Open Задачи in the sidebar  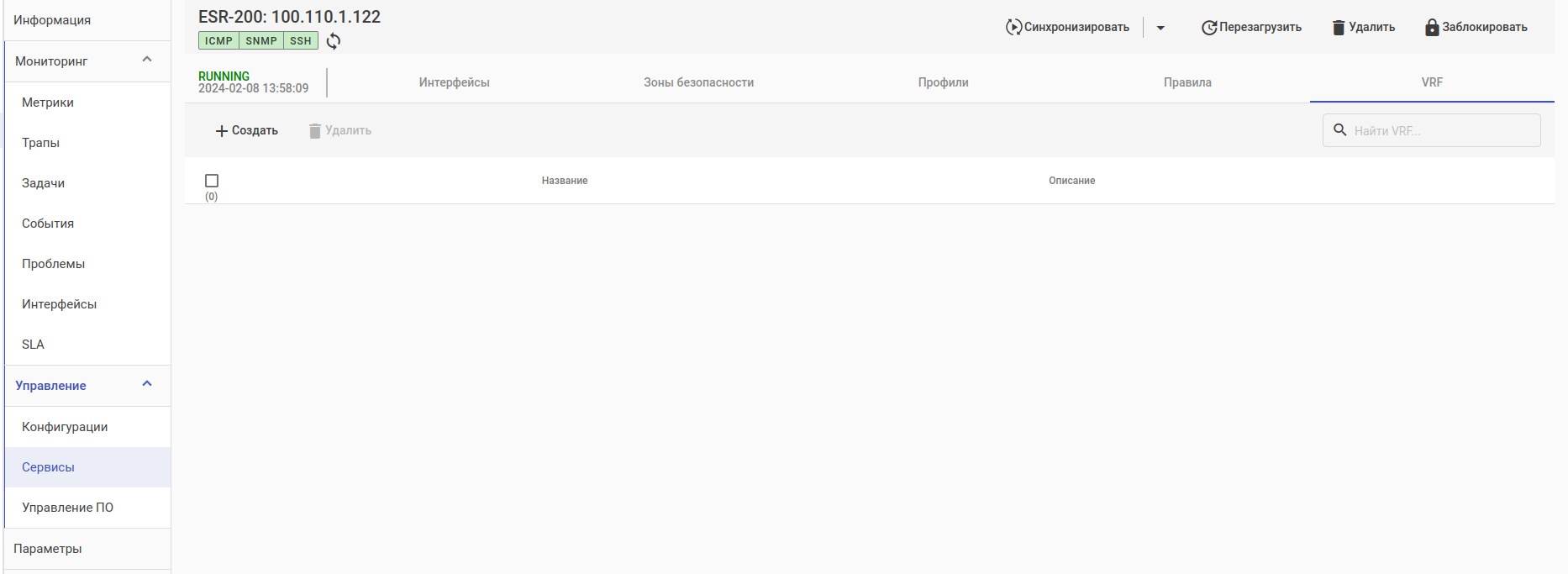pos(87,183)
